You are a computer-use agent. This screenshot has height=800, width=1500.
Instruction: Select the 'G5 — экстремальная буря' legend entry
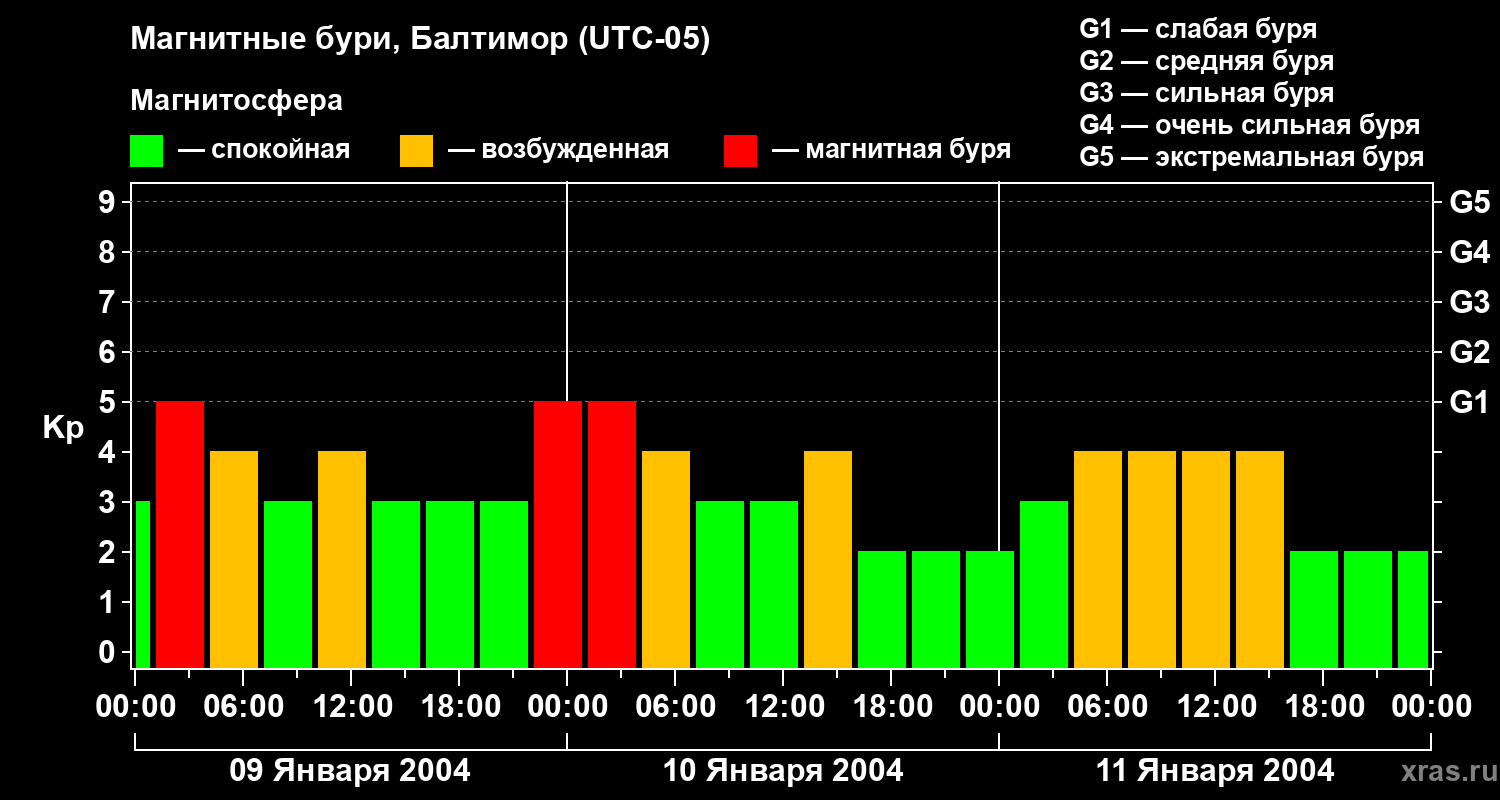click(x=1251, y=157)
